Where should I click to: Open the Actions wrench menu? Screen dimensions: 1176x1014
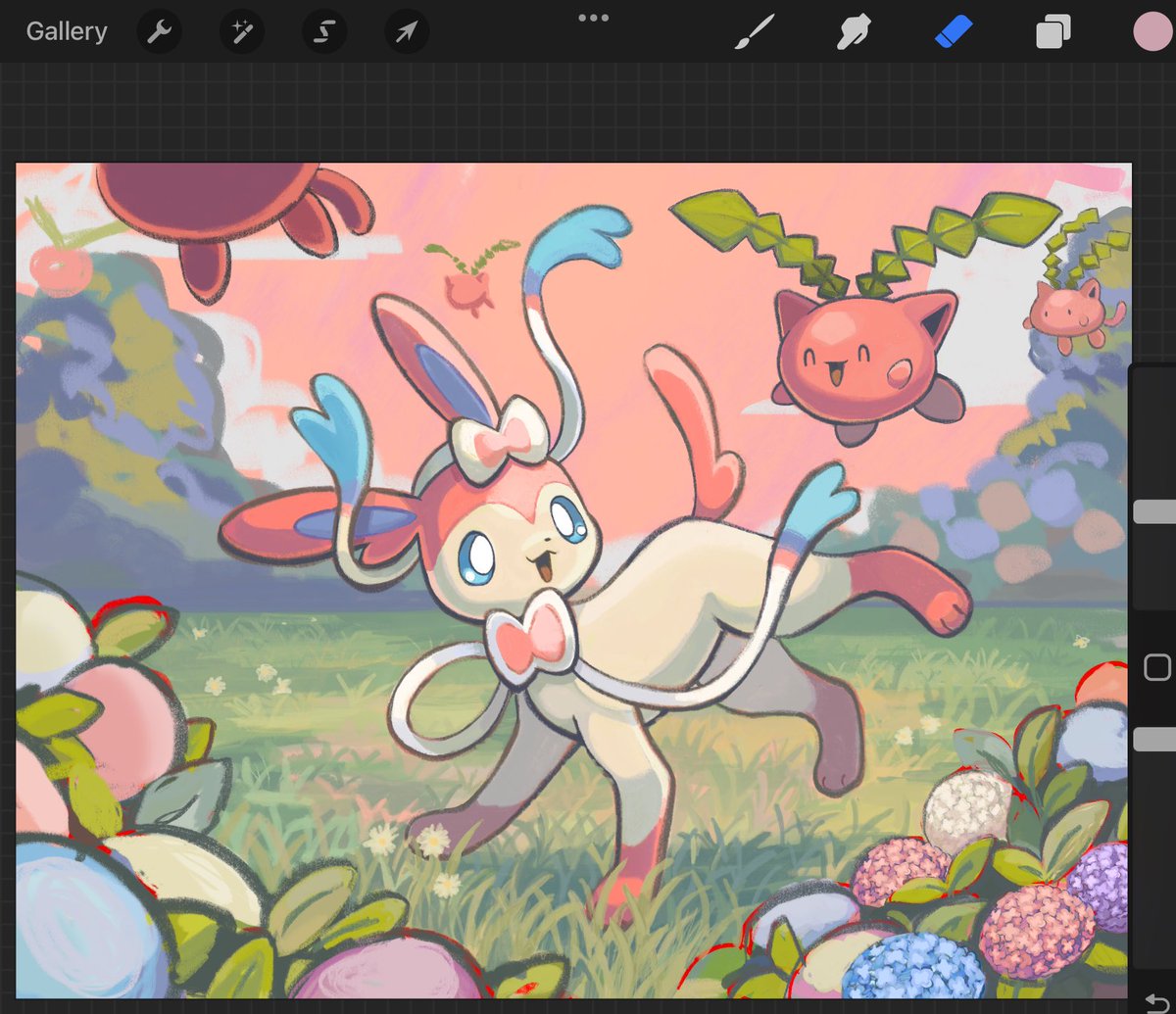(x=159, y=30)
